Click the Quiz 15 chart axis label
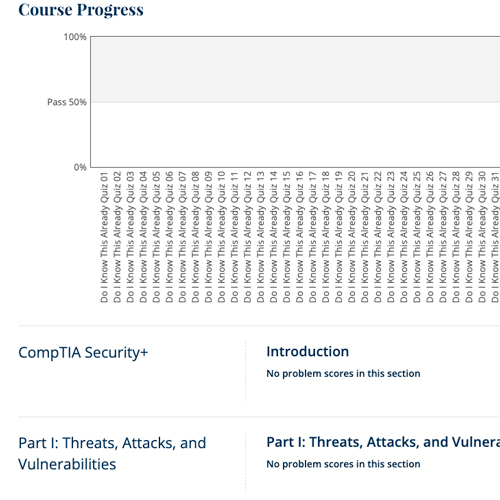Viewport: 500px width, 500px height. (x=287, y=237)
